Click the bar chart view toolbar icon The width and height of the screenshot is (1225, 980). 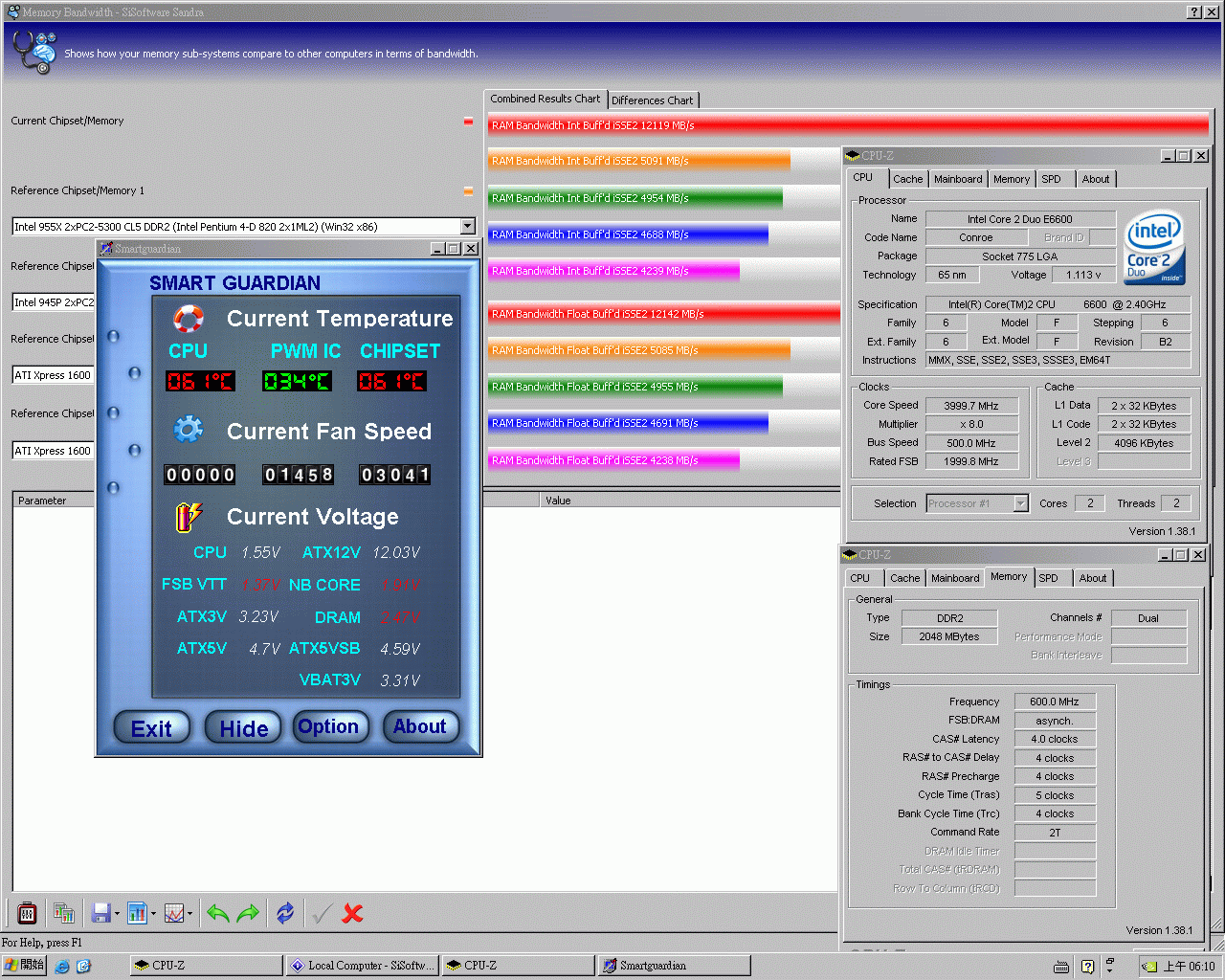[x=137, y=913]
